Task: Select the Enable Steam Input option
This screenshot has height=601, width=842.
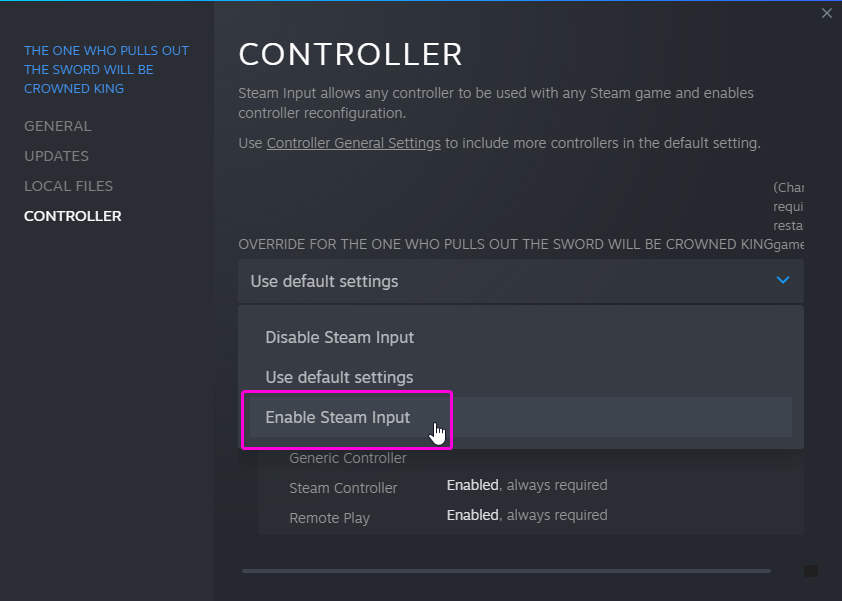Action: point(338,418)
